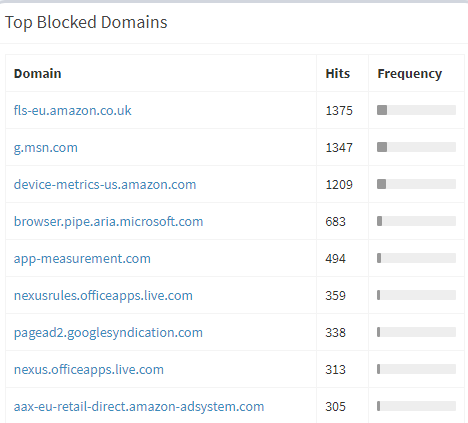Viewport: 468px width, 423px height.
Task: Open the fls-eu.amazon.co.uk domain link
Action: coord(72,110)
